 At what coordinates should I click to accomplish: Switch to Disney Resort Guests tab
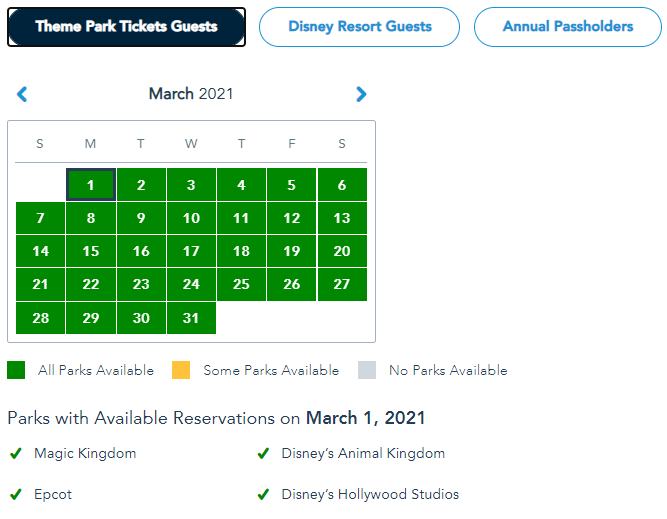coord(360,27)
